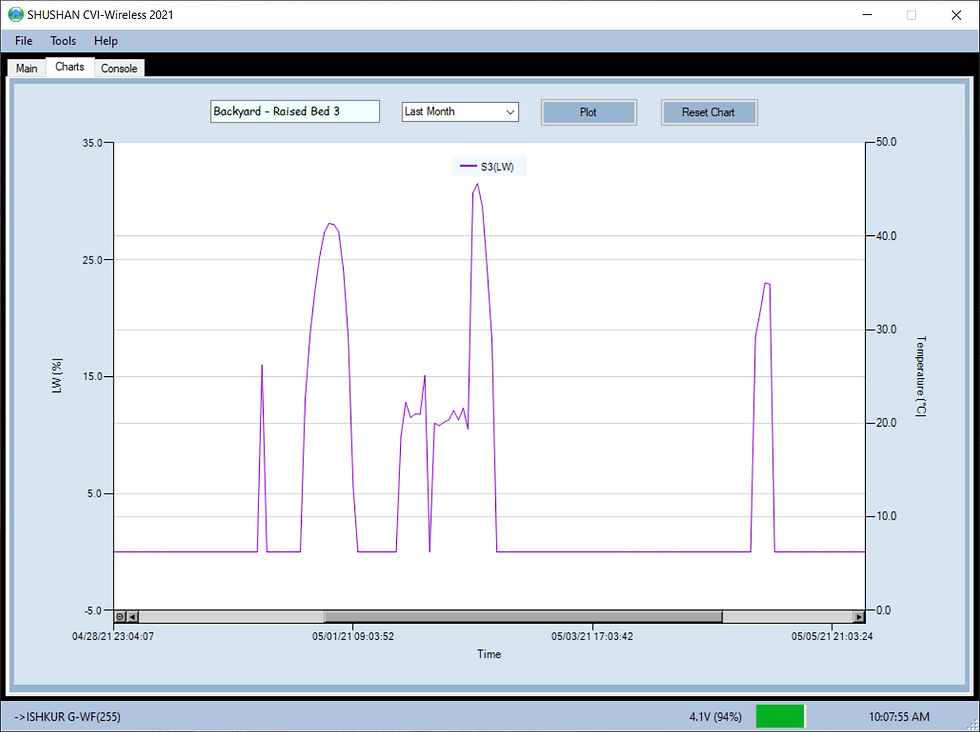
Task: Click the Time axis title
Action: [489, 654]
